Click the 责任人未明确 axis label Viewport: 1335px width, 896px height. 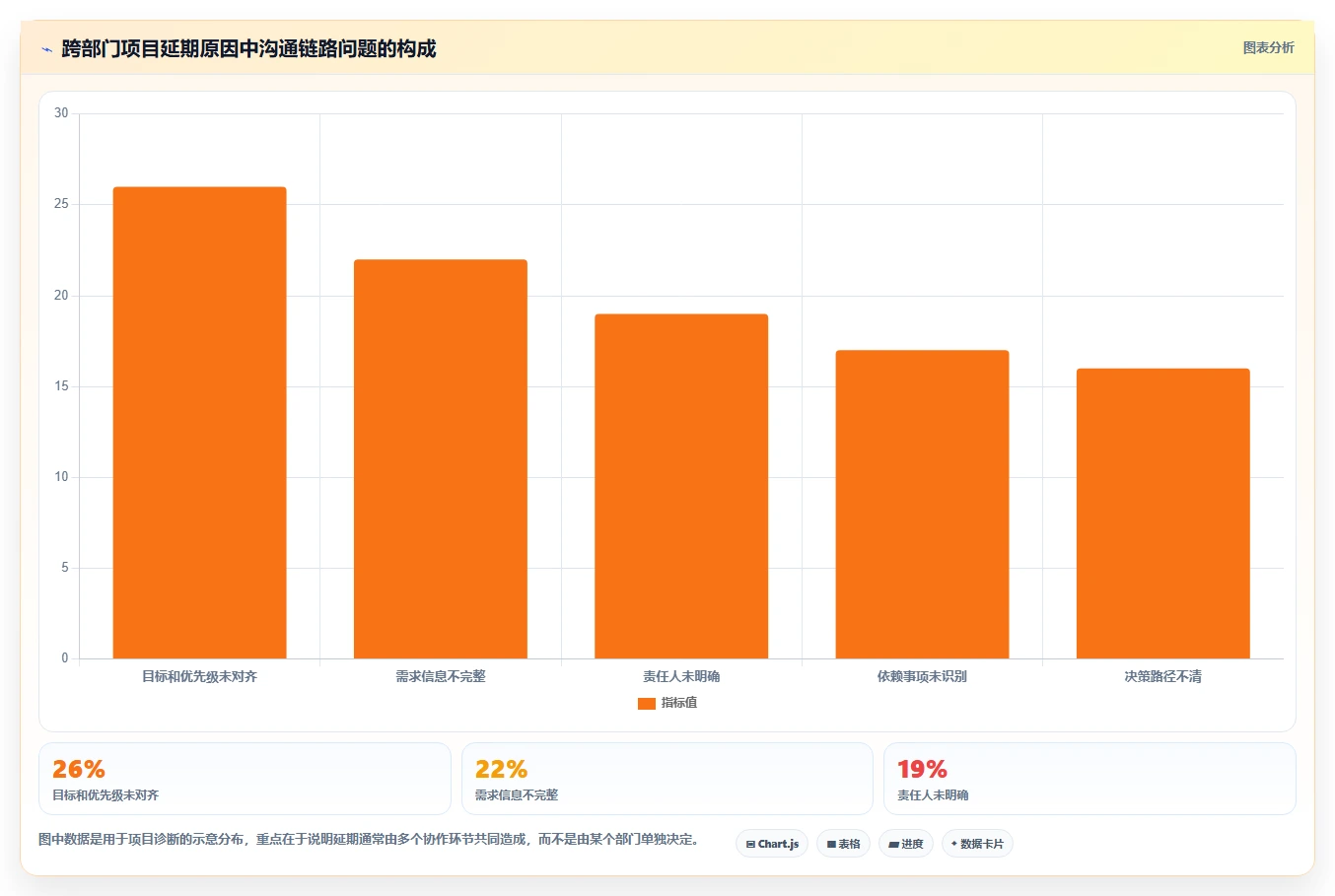[x=681, y=676]
